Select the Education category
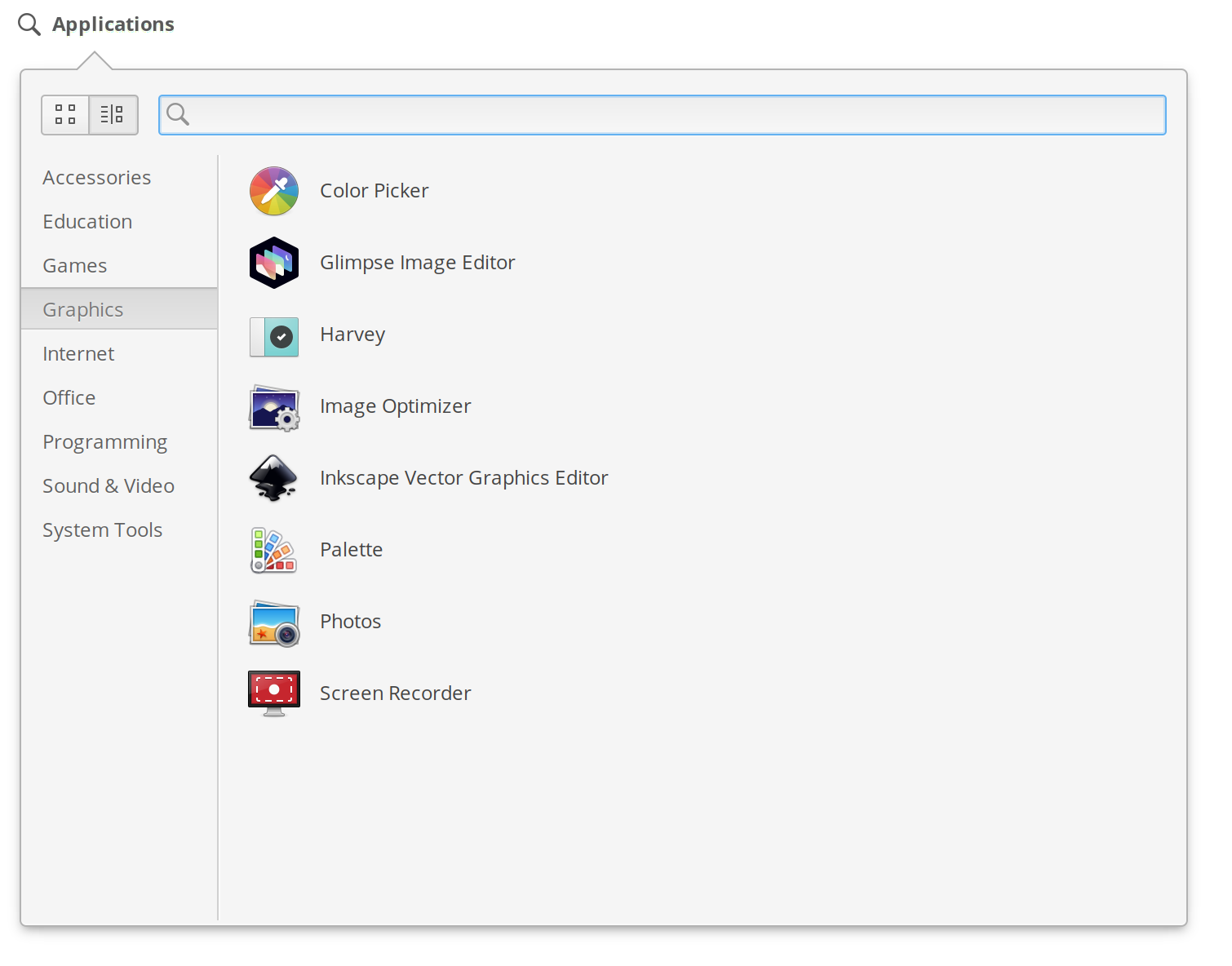1232x966 pixels. tap(87, 222)
